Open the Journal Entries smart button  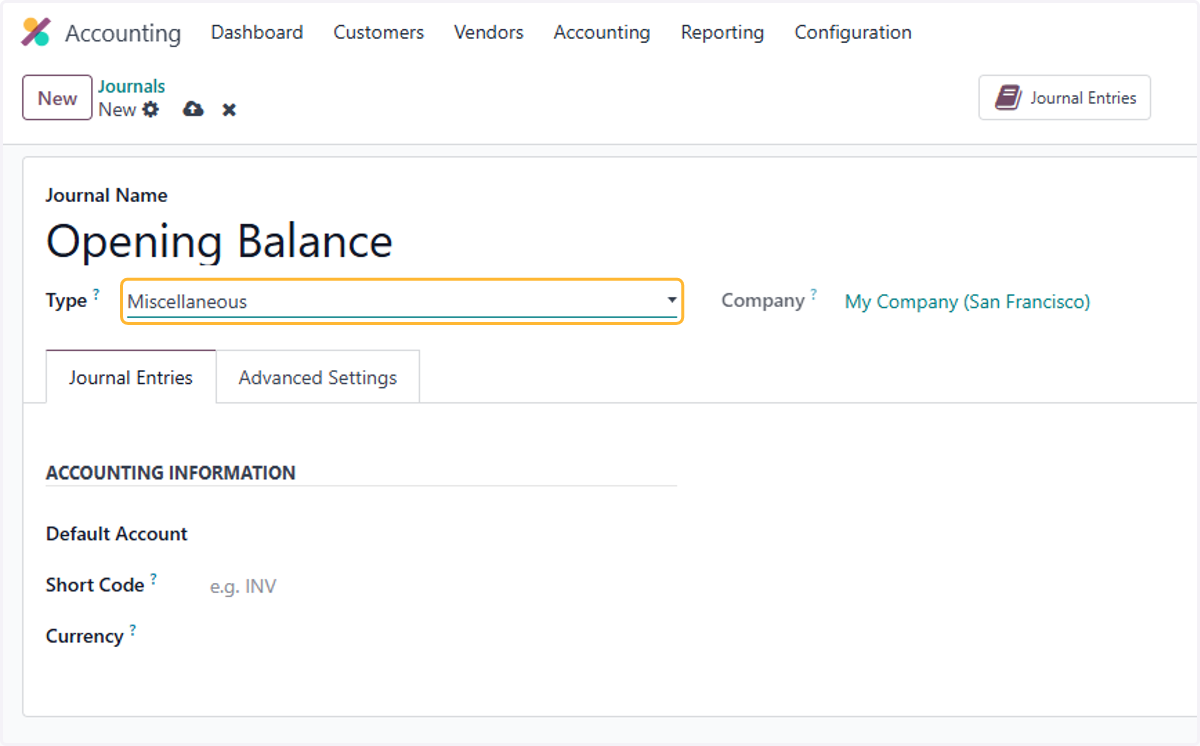1065,97
